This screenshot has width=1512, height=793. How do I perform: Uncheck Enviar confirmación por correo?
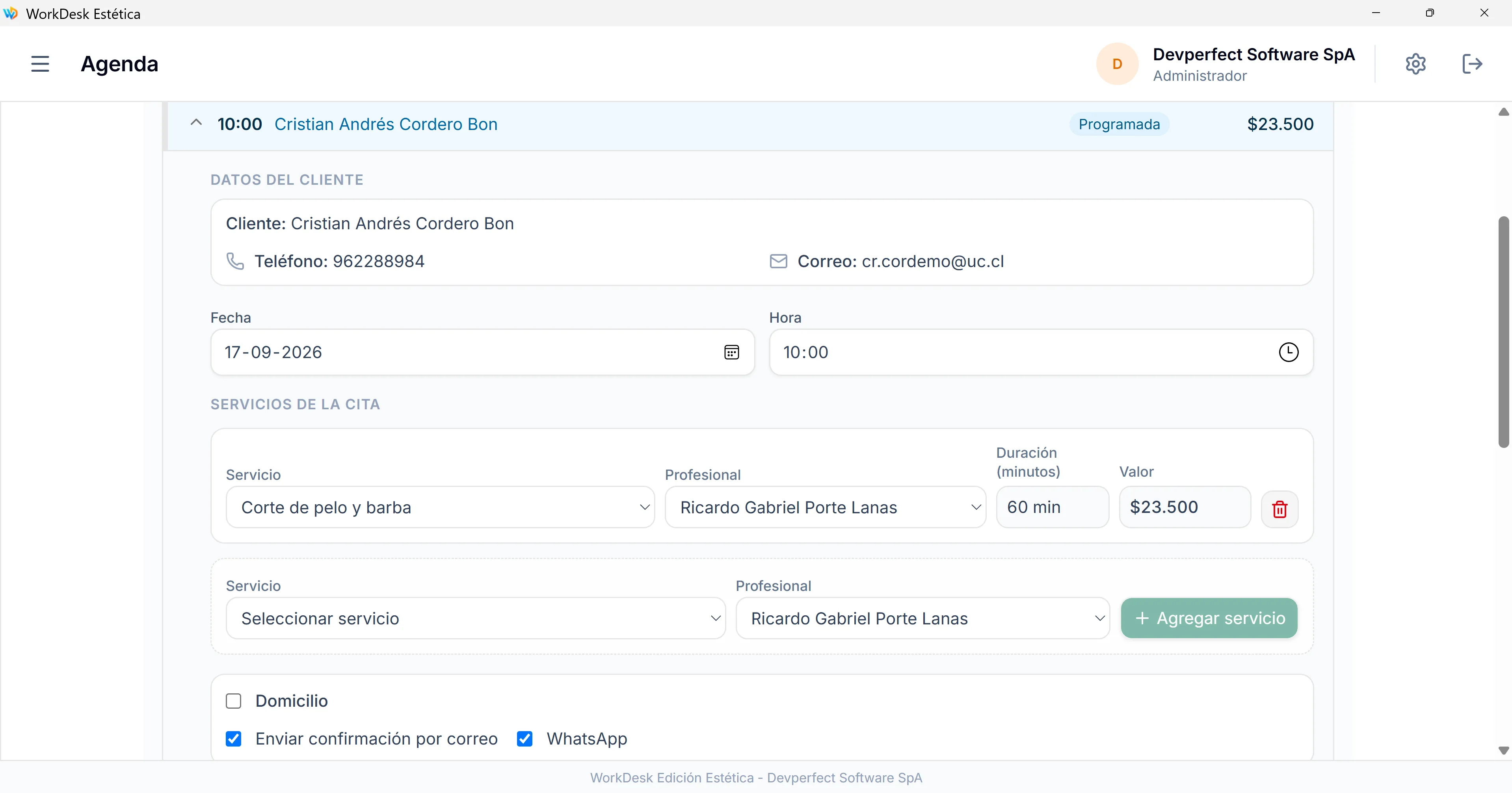pos(234,738)
